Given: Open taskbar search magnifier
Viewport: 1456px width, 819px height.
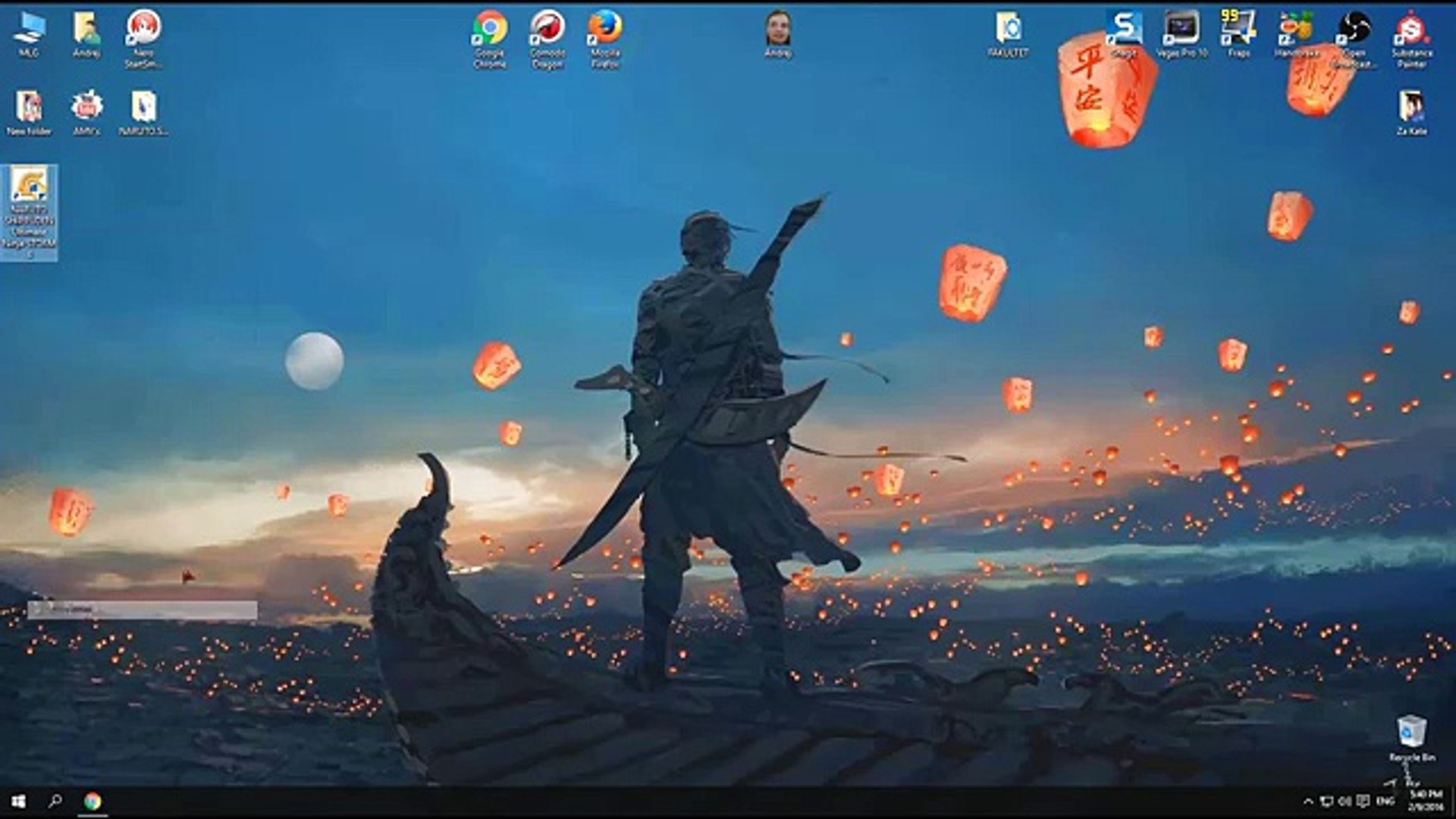Looking at the screenshot, I should (55, 802).
